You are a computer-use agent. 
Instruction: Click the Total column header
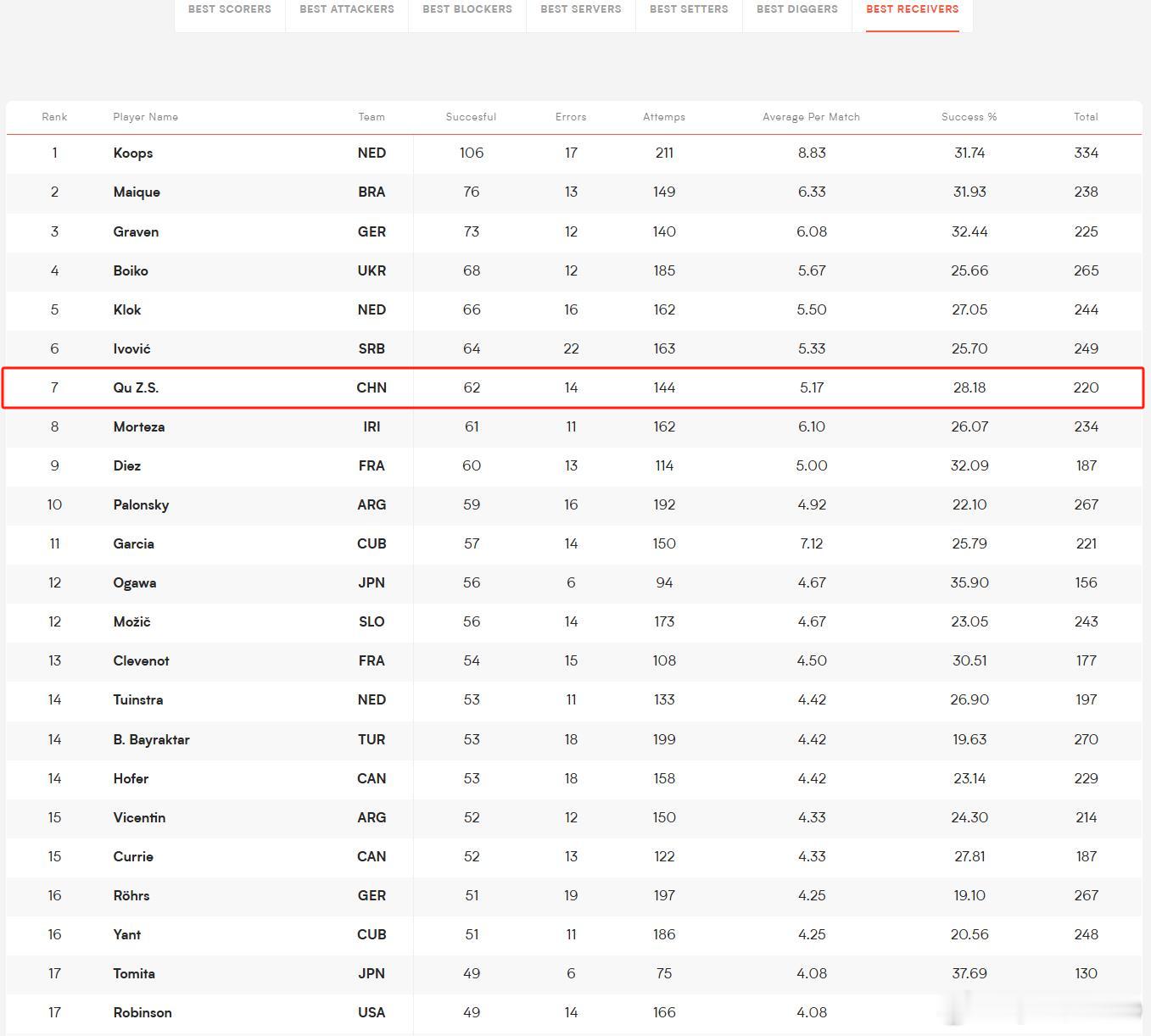[x=1086, y=117]
